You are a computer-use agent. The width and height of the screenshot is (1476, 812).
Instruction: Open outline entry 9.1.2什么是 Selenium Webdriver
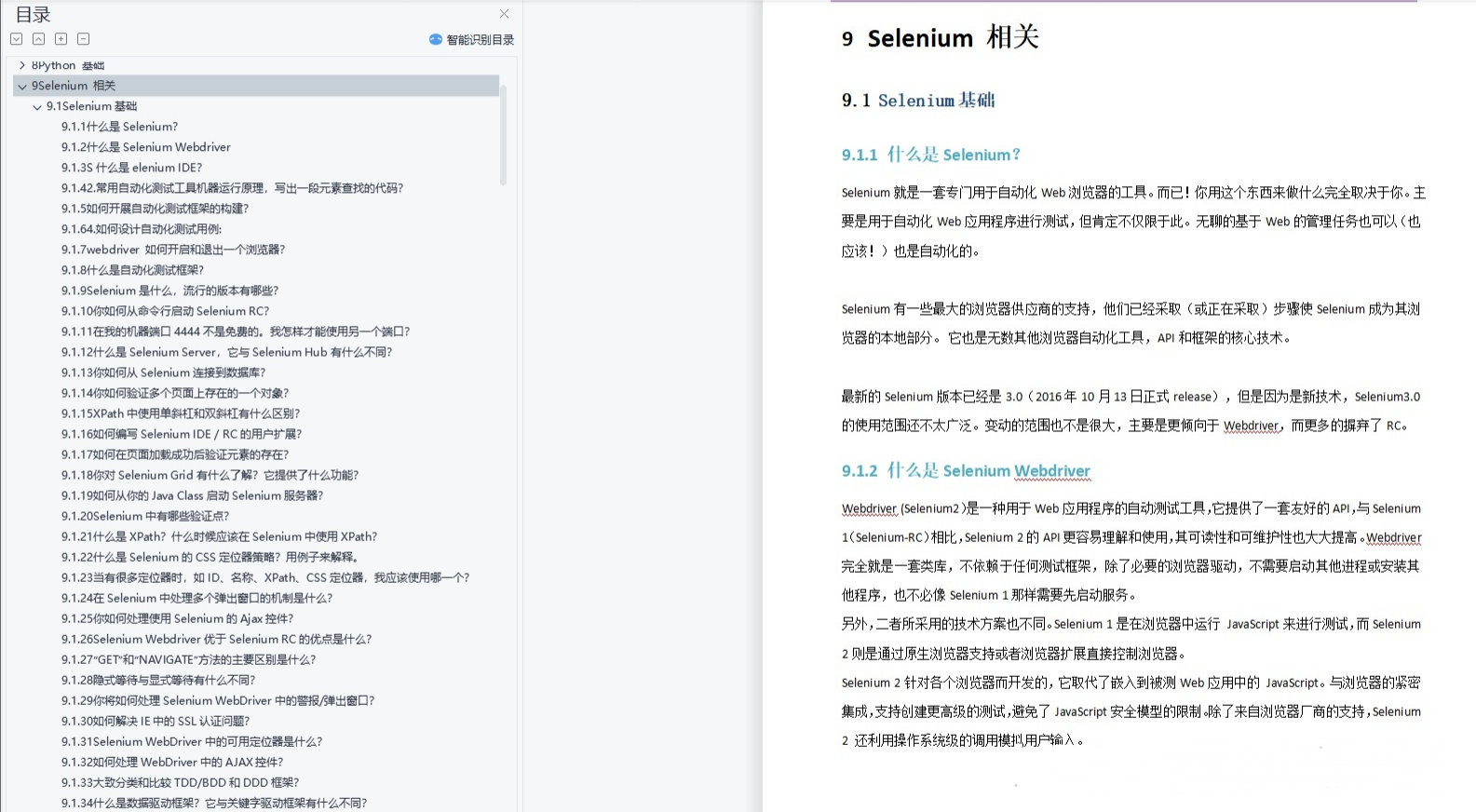[146, 147]
